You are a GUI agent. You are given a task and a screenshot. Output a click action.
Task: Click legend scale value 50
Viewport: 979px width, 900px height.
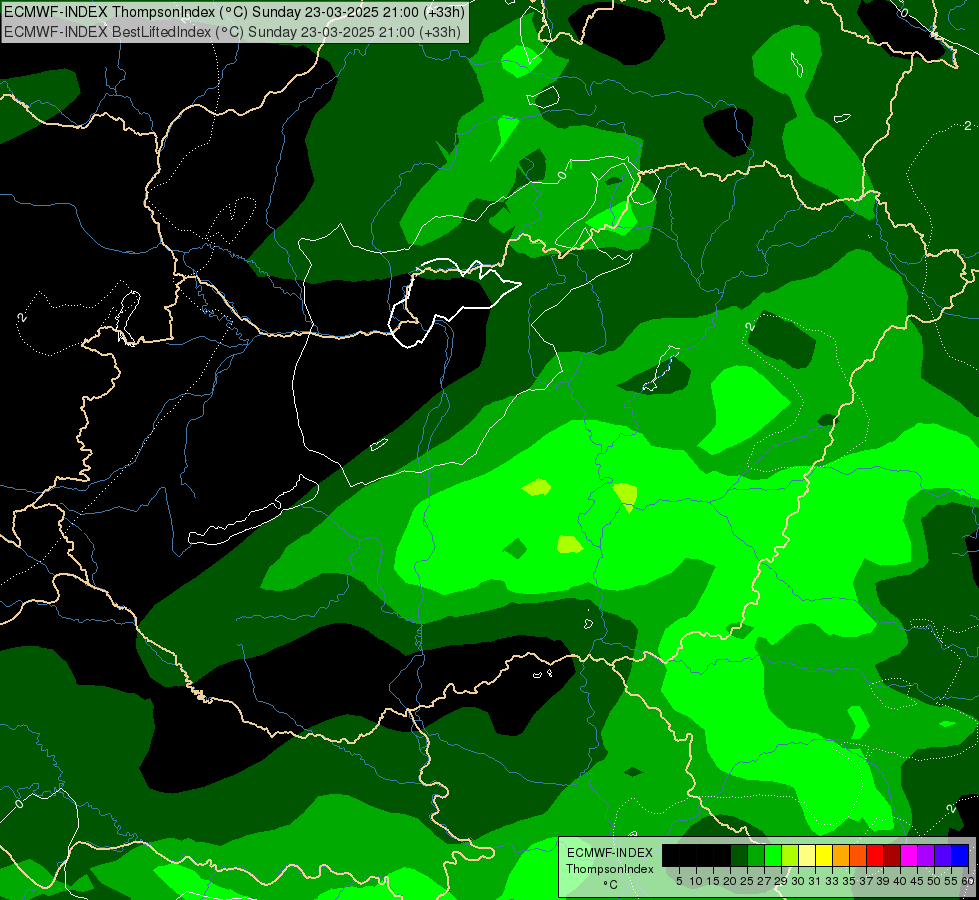pyautogui.click(x=934, y=881)
